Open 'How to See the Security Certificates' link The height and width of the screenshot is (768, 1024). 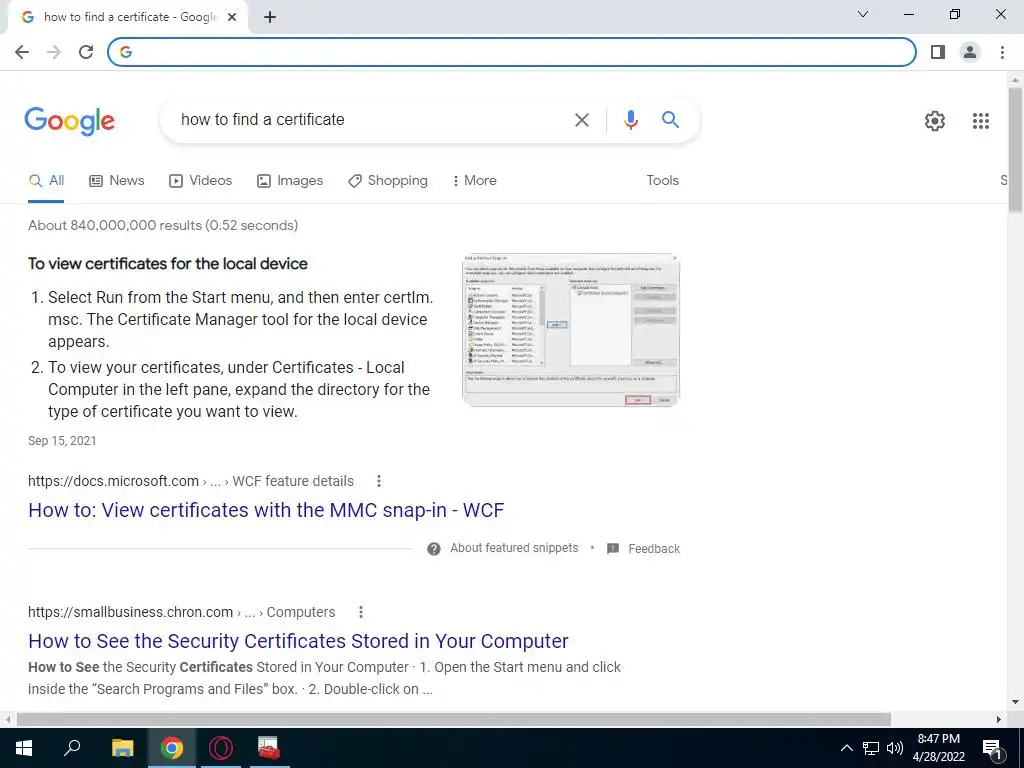click(x=298, y=641)
